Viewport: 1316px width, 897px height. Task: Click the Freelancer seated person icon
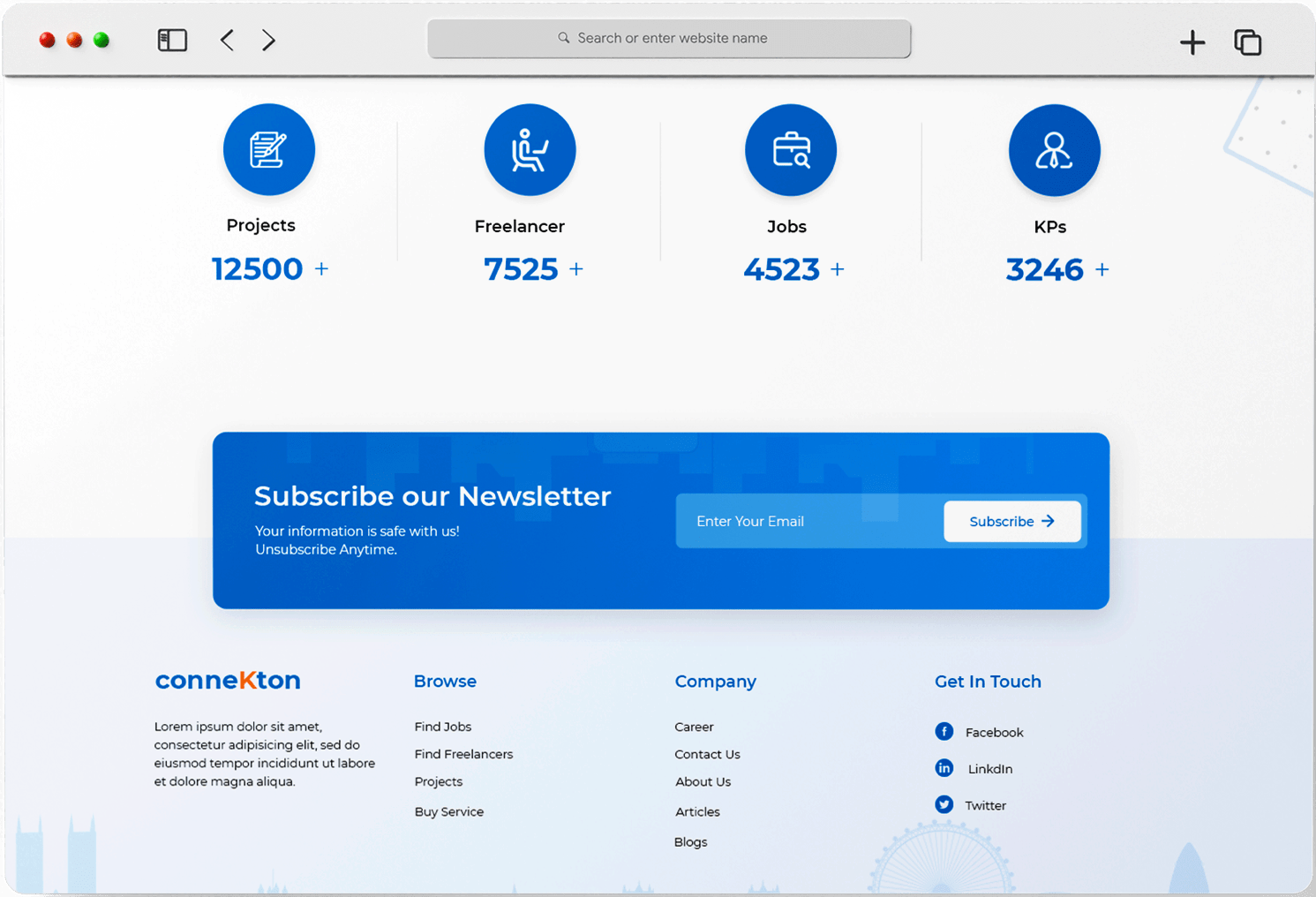tap(530, 150)
